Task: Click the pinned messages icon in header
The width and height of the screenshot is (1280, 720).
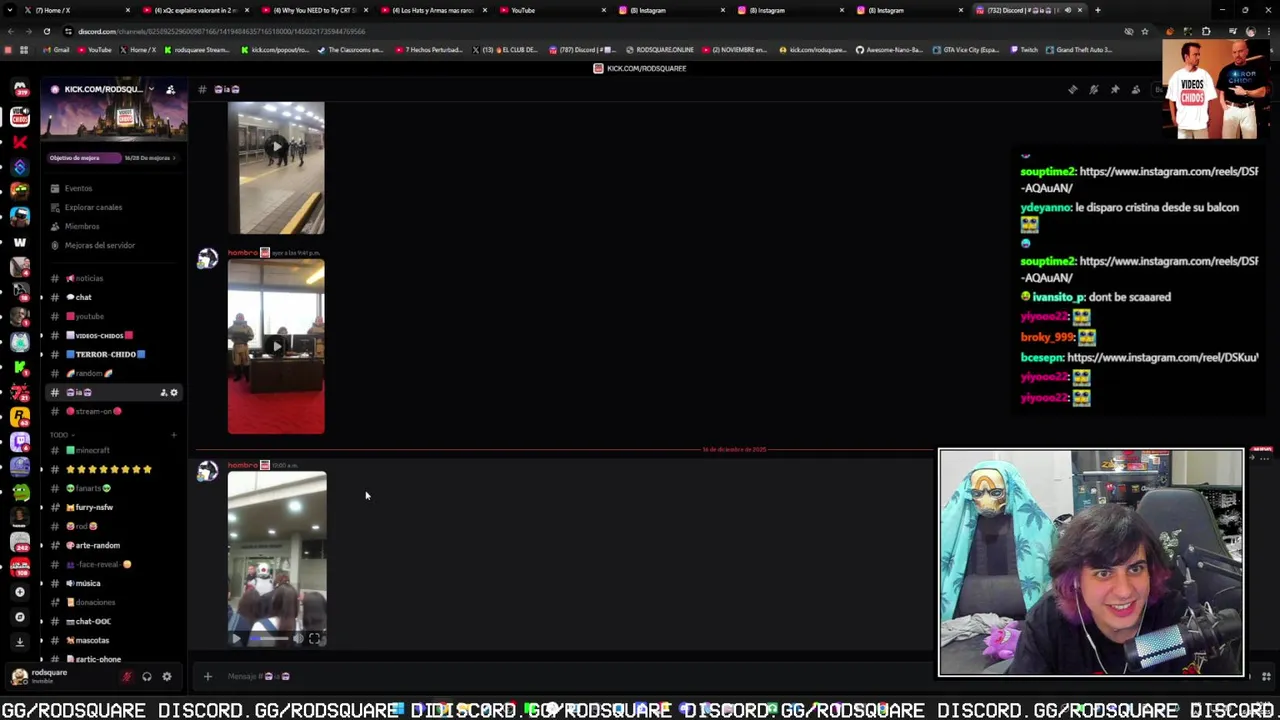Action: 1115,90
